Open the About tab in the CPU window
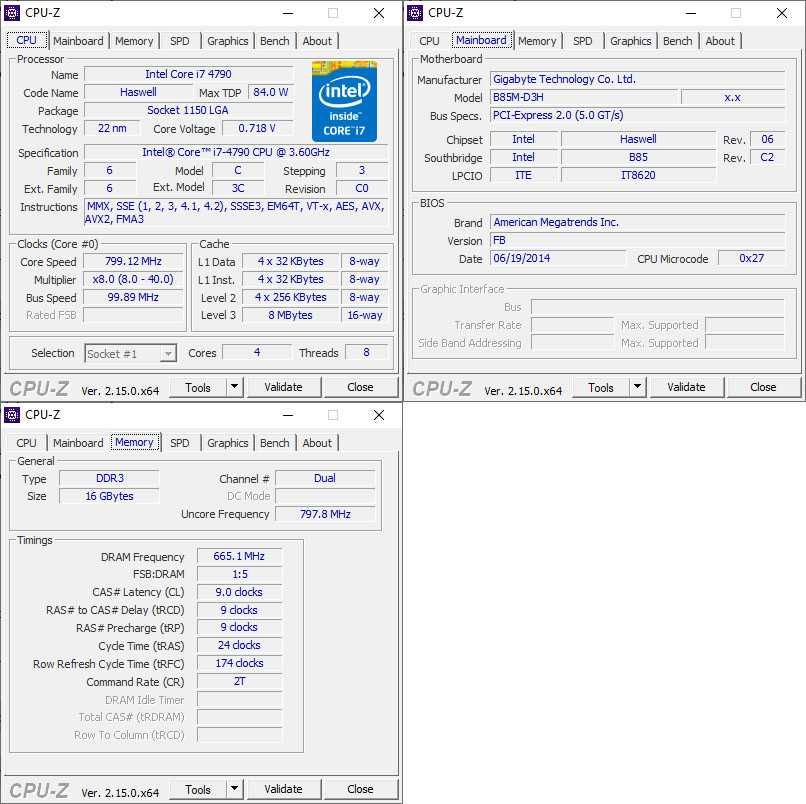This screenshot has width=806, height=804. click(x=317, y=41)
